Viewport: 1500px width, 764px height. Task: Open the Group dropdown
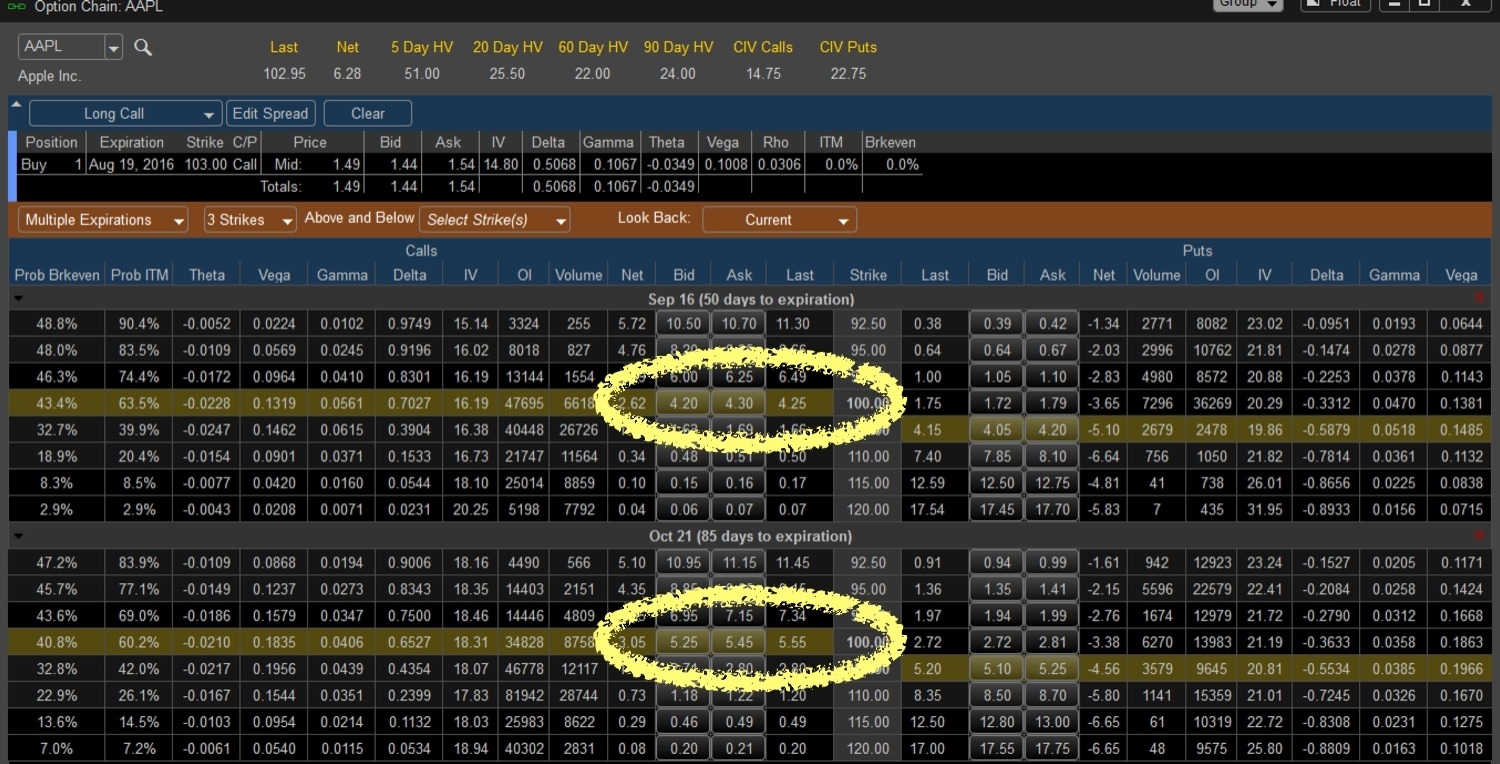[x=1247, y=4]
